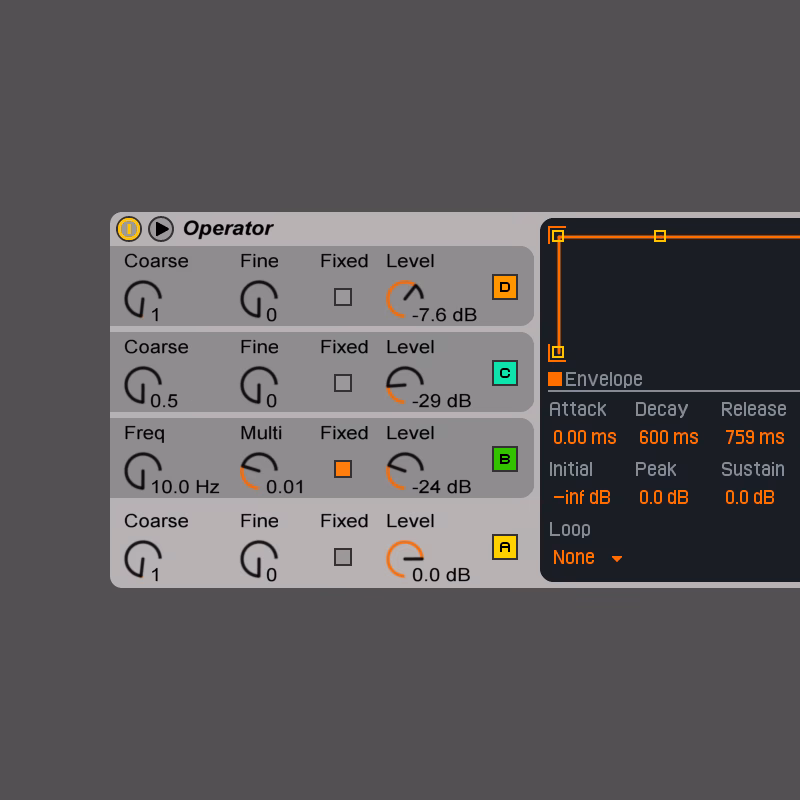Enable Fixed mode on oscillator D
800x800 pixels.
coord(342,297)
